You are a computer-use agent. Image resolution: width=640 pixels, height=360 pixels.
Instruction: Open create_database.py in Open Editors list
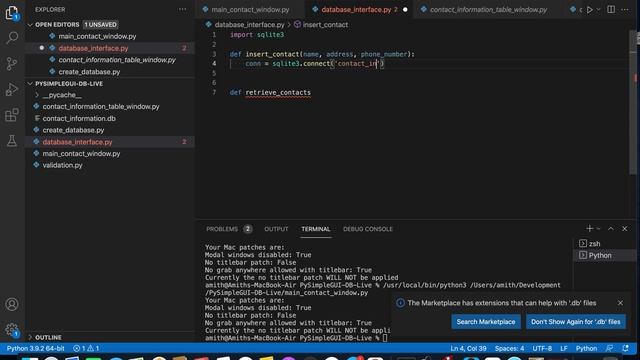tap(110, 72)
